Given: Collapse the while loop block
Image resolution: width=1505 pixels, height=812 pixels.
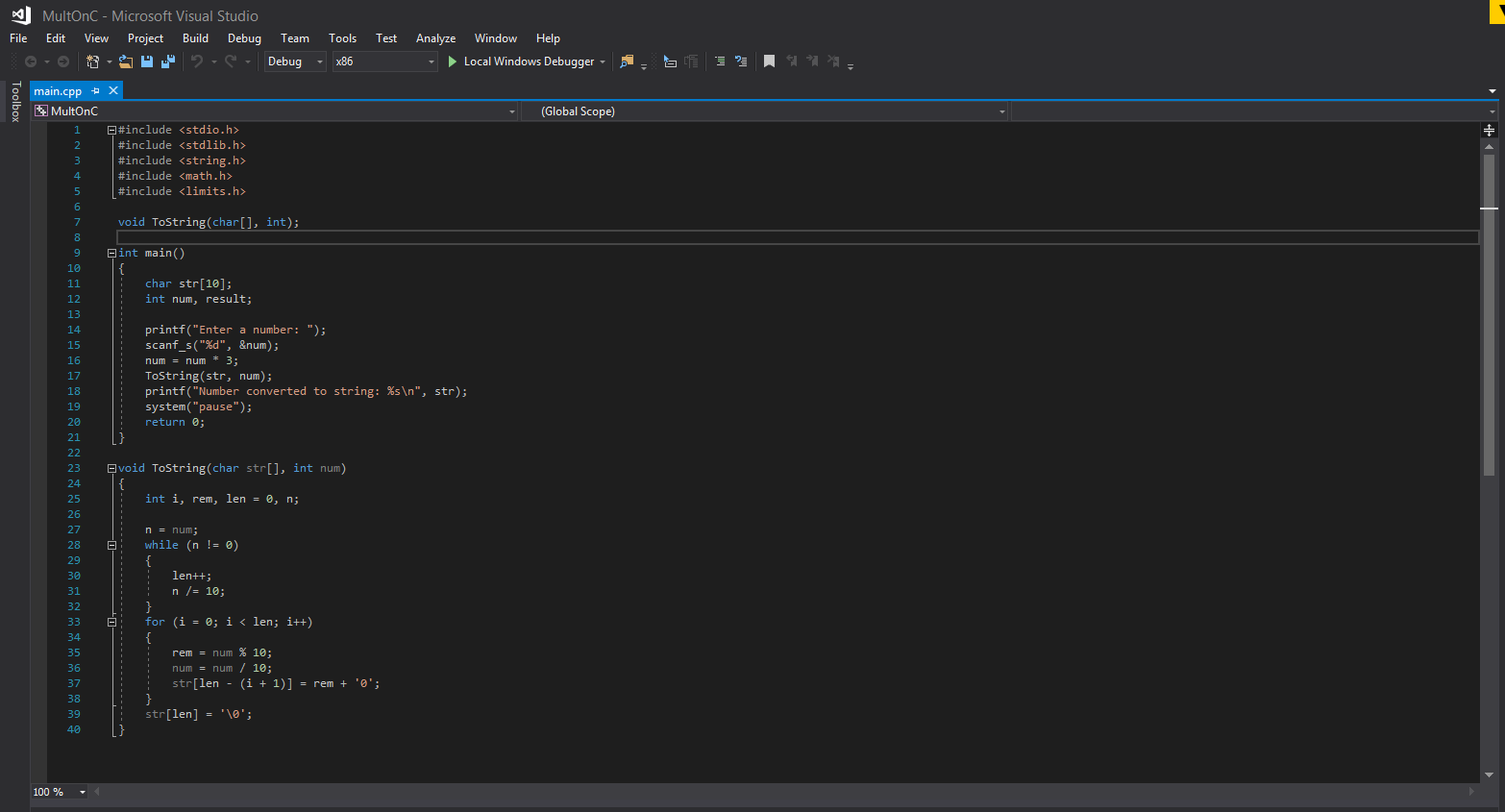Looking at the screenshot, I should [x=111, y=545].
